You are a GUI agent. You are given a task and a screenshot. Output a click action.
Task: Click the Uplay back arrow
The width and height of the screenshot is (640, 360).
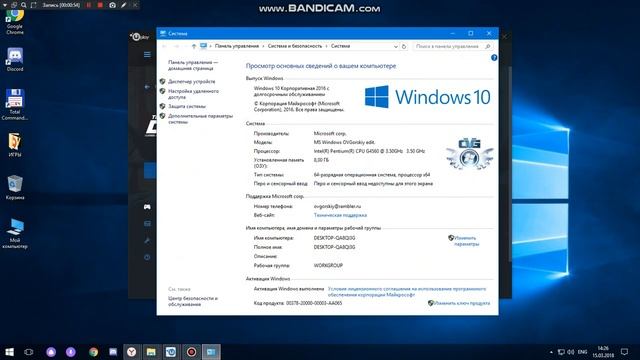pos(147,87)
